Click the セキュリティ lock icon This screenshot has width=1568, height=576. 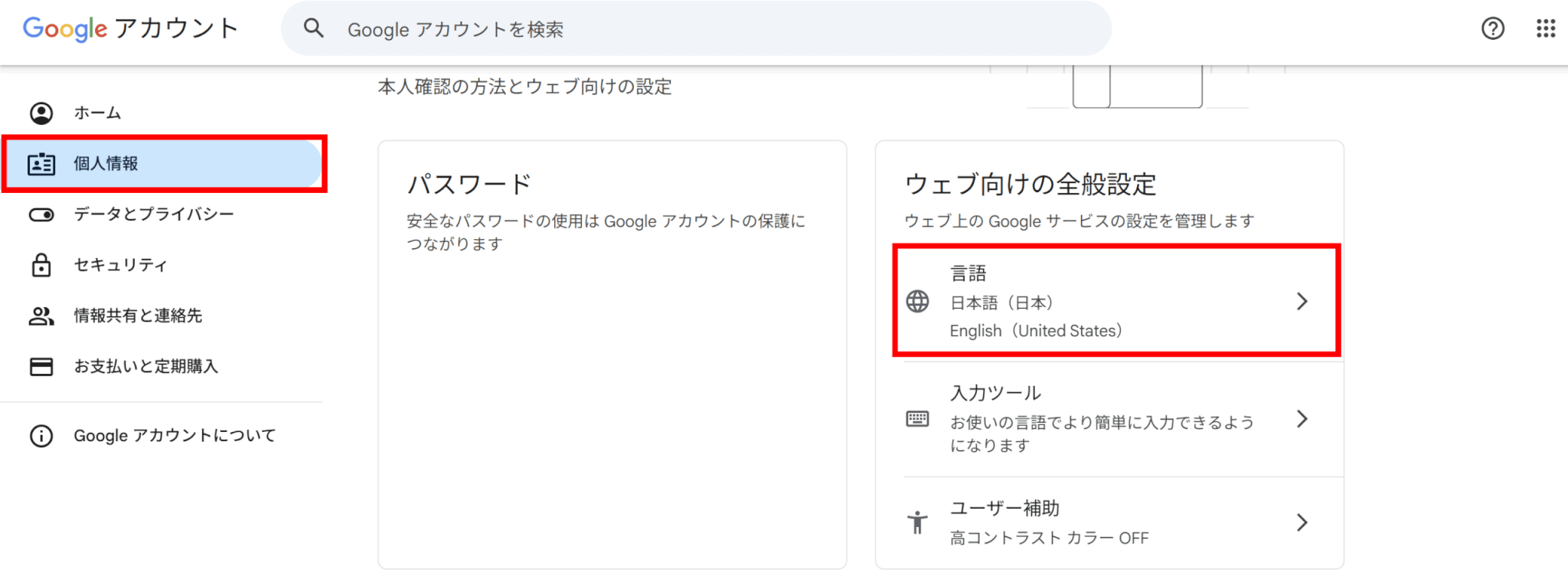[41, 265]
